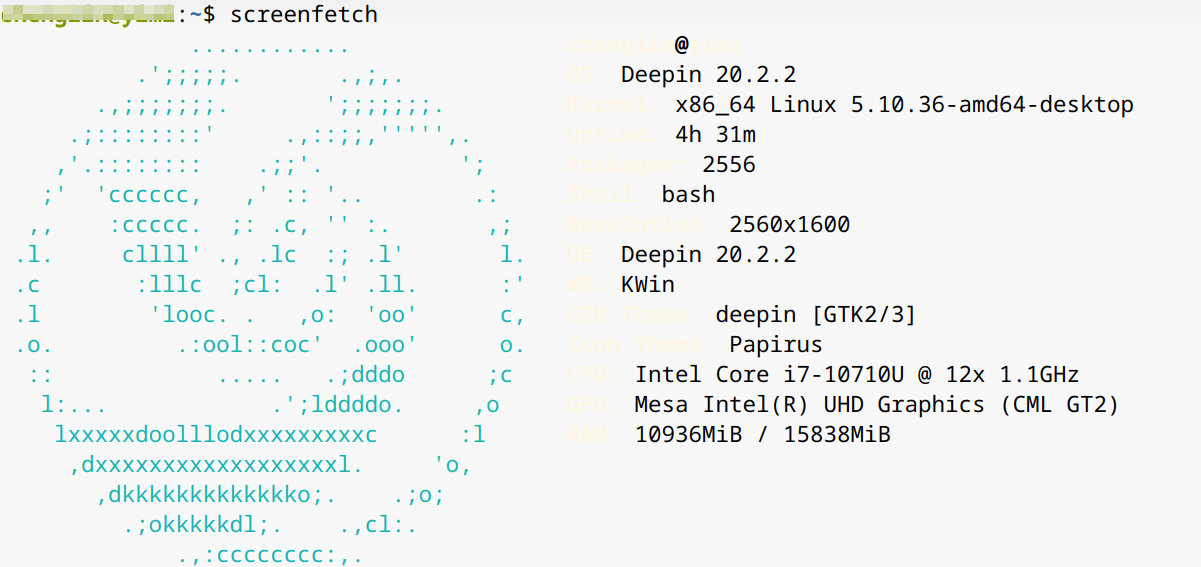
Task: Click the window manager value KWin
Action: click(647, 285)
